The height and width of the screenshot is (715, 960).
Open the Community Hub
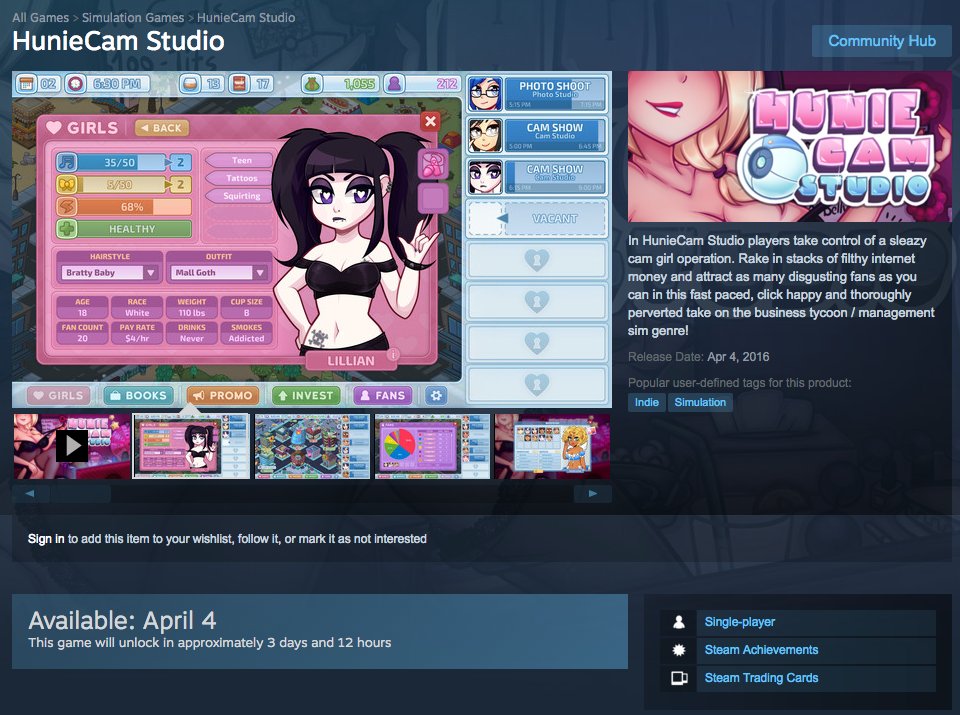pyautogui.click(x=881, y=41)
